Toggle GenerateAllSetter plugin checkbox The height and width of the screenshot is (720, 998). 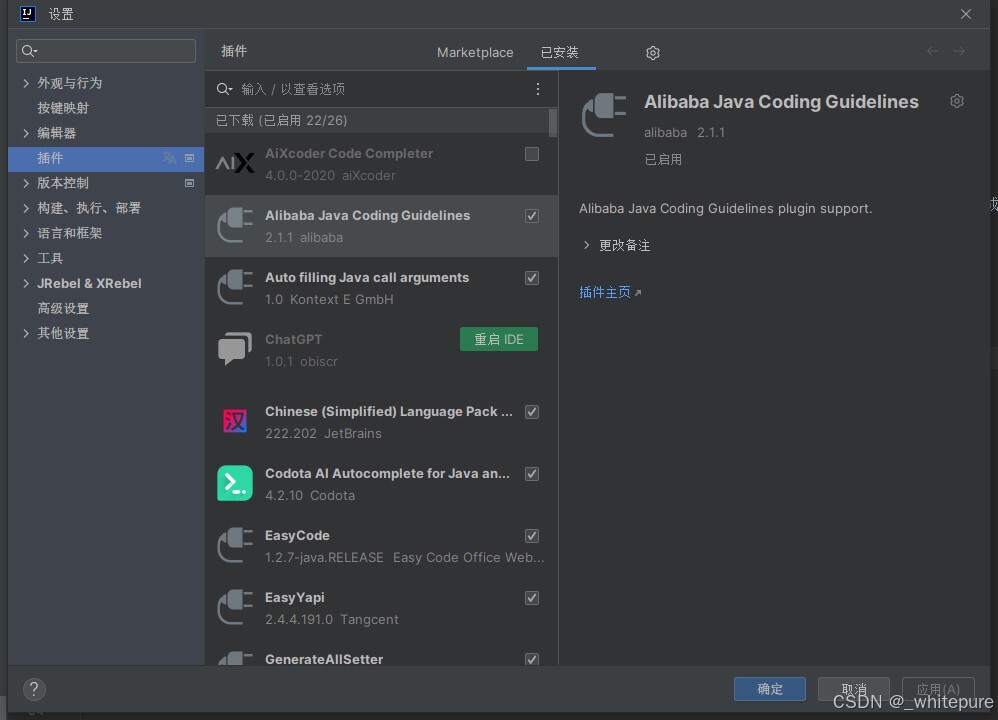point(532,659)
